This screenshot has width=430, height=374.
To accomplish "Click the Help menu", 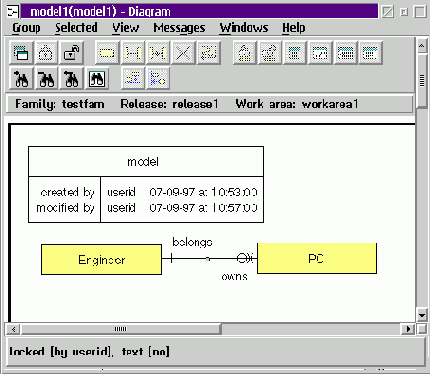I will pyautogui.click(x=294, y=28).
